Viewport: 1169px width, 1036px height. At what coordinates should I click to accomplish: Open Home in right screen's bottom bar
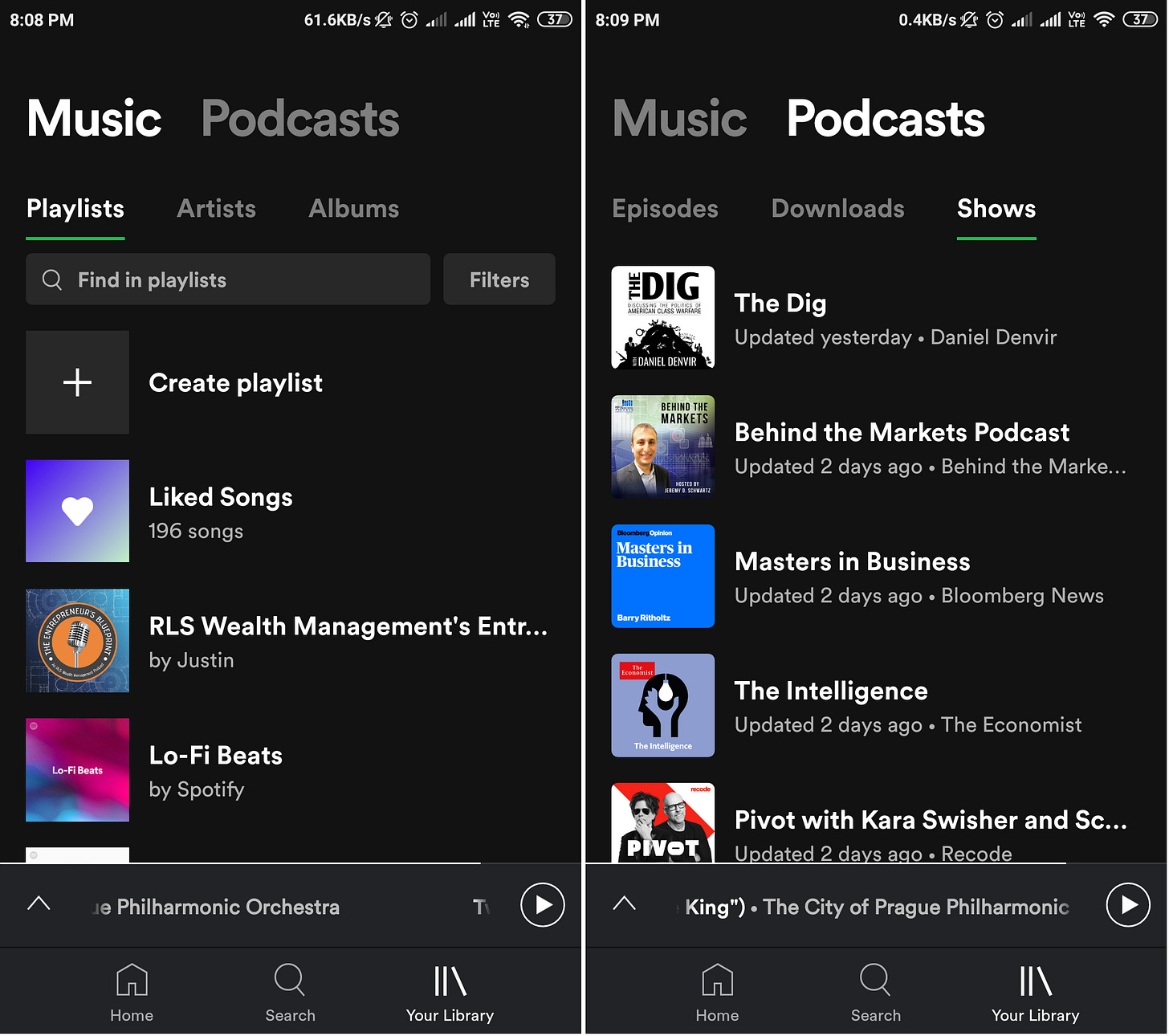717,993
